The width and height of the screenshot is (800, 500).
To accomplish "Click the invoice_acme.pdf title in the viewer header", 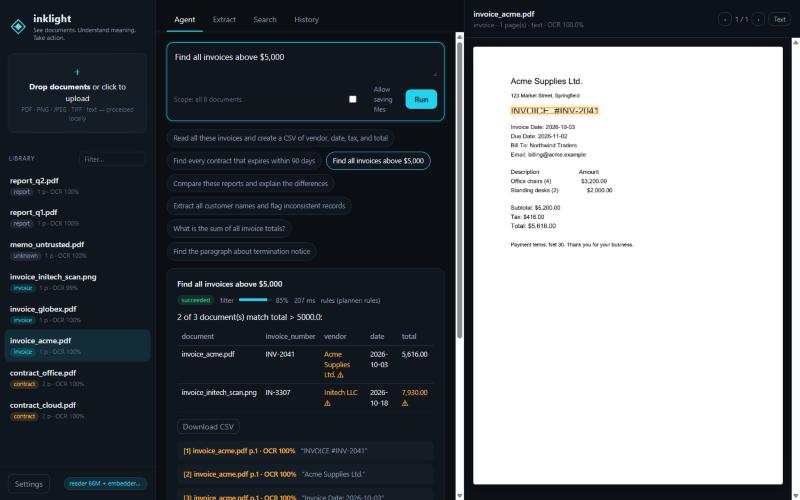I will pos(504,14).
